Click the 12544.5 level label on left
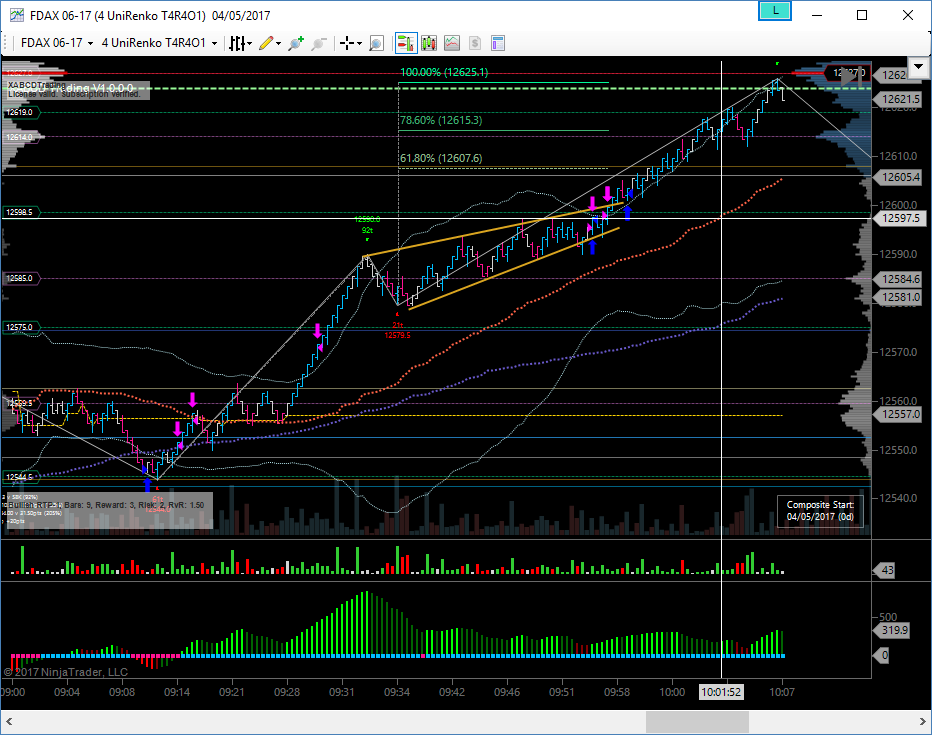The width and height of the screenshot is (932, 735). (x=21, y=477)
